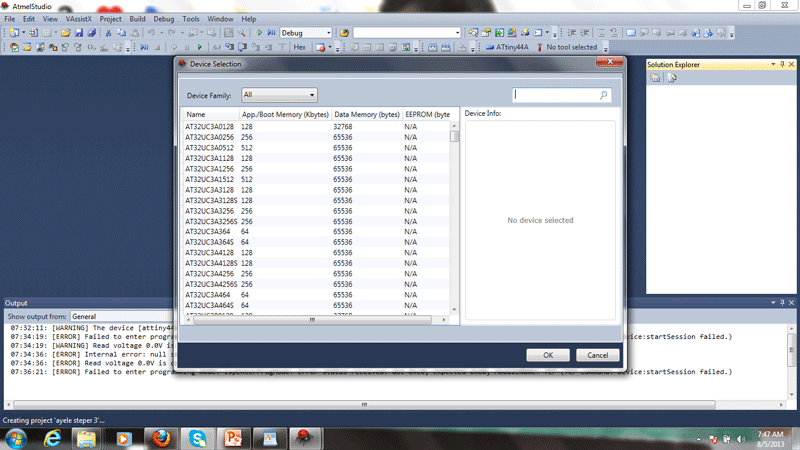Click the Skype taskbar icon

[x=197, y=438]
